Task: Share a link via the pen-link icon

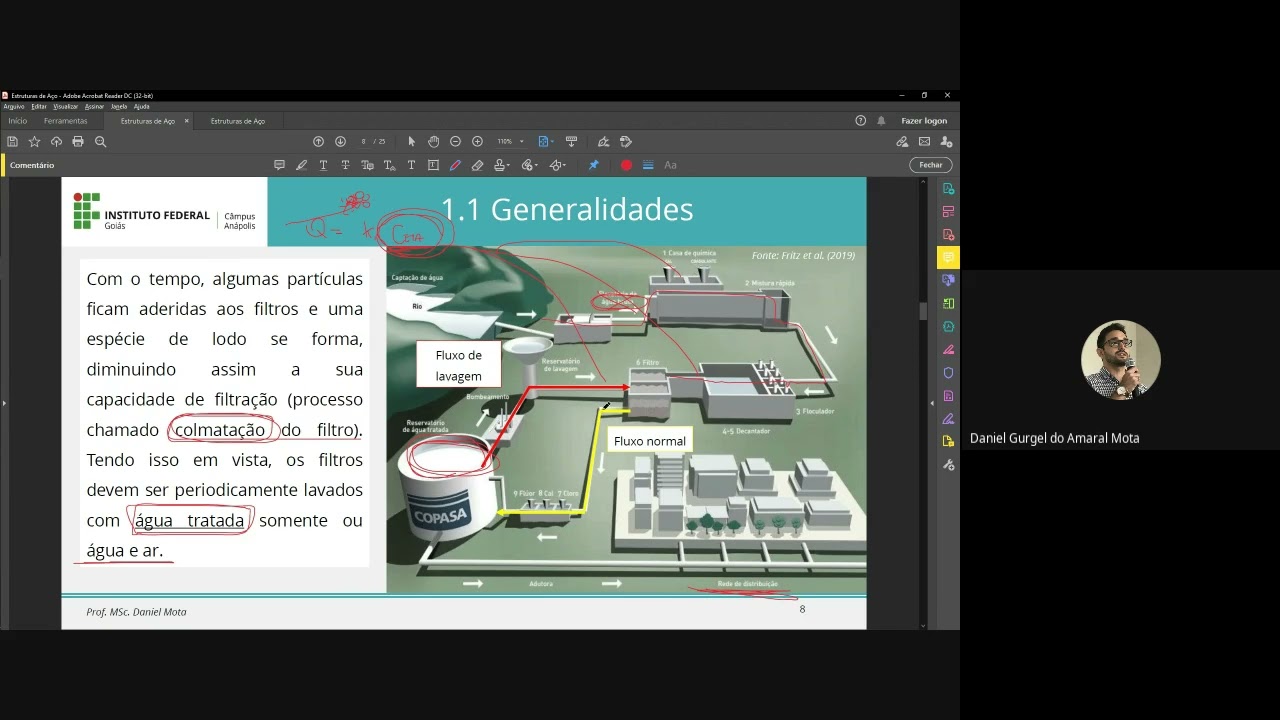Action: pos(902,142)
